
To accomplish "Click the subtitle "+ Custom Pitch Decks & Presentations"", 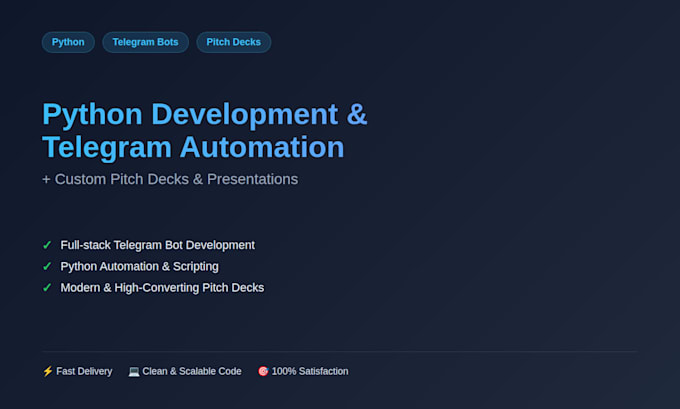I will point(170,179).
